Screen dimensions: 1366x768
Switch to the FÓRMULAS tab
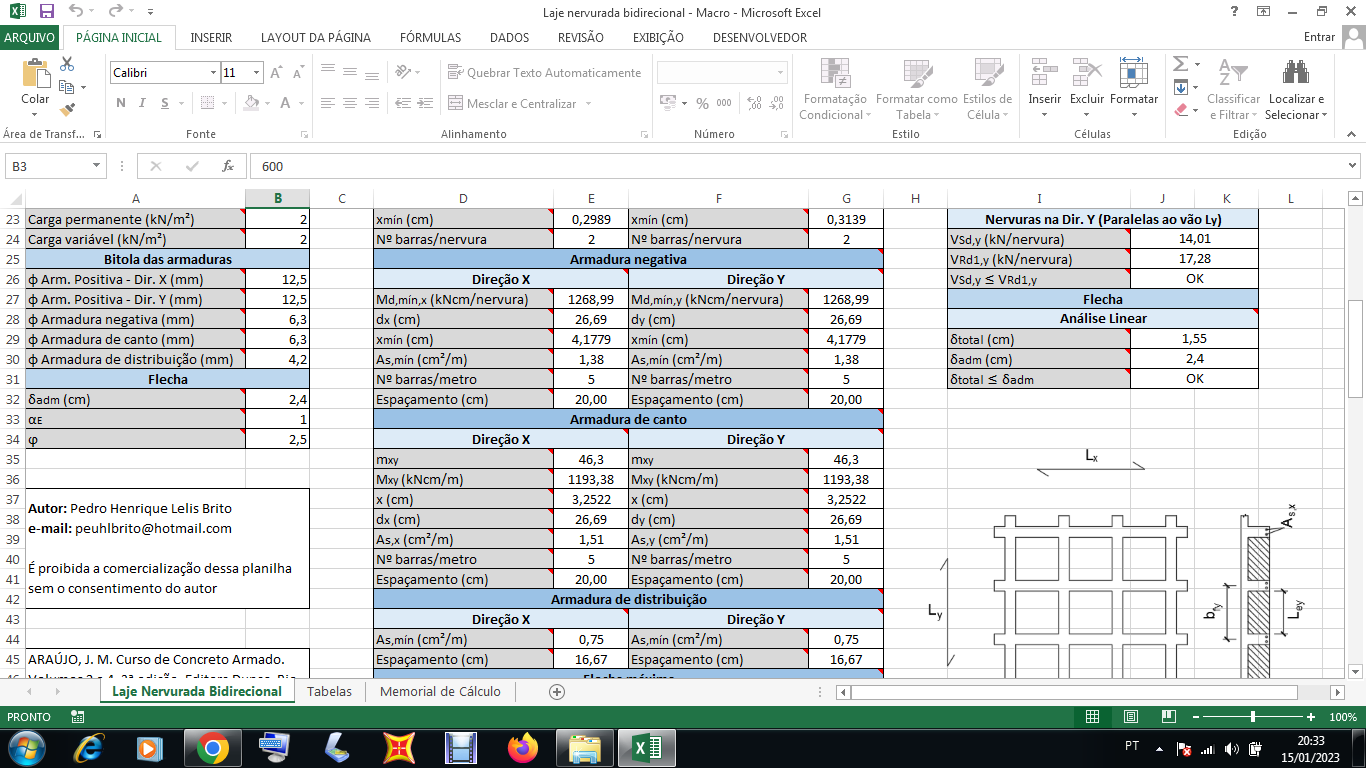[430, 38]
